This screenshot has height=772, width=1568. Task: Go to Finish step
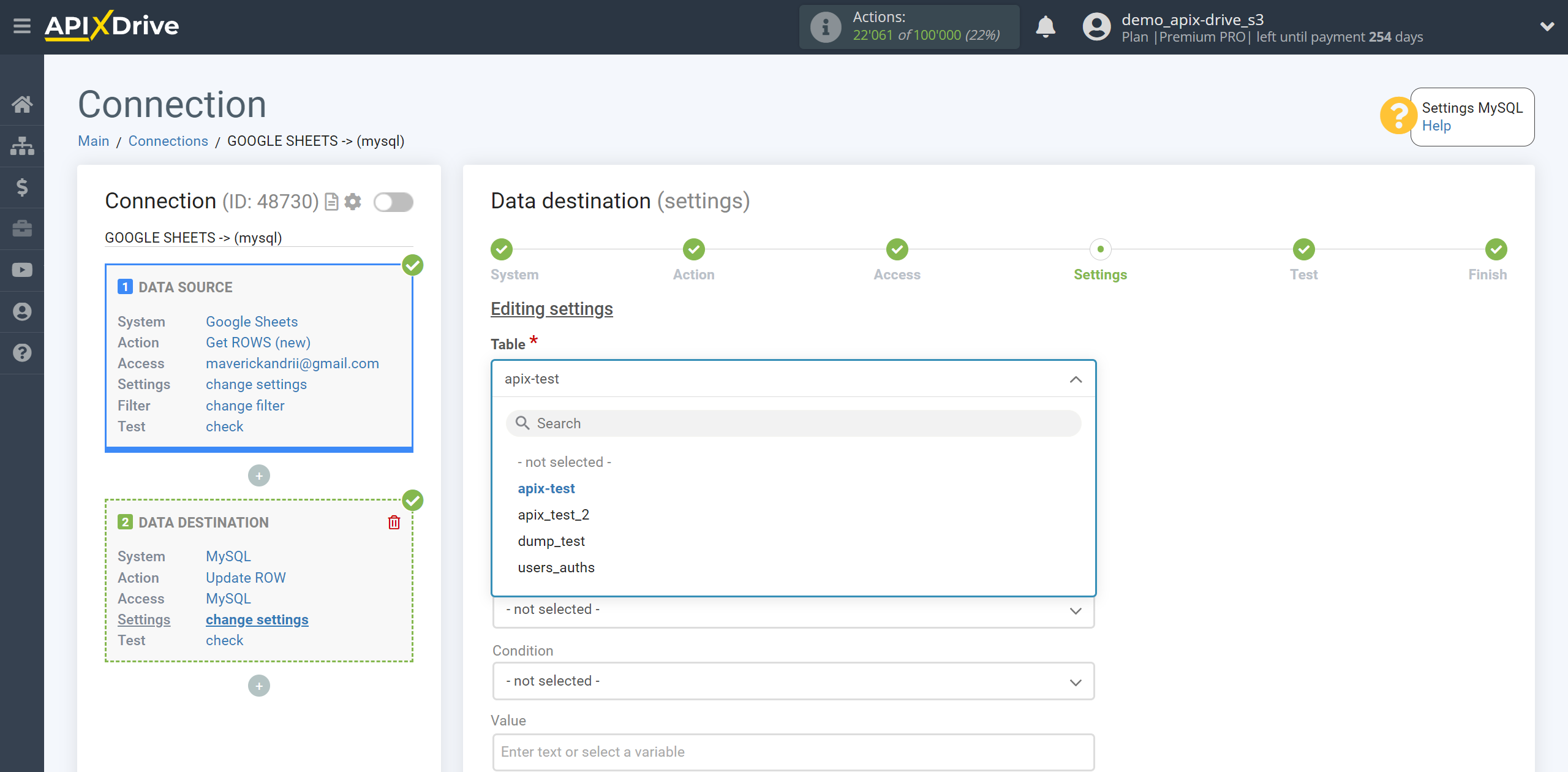point(1496,249)
